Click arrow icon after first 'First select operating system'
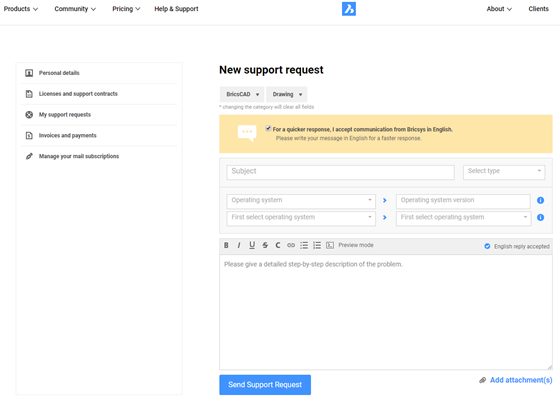Viewport: 560px width, 396px height. [385, 217]
